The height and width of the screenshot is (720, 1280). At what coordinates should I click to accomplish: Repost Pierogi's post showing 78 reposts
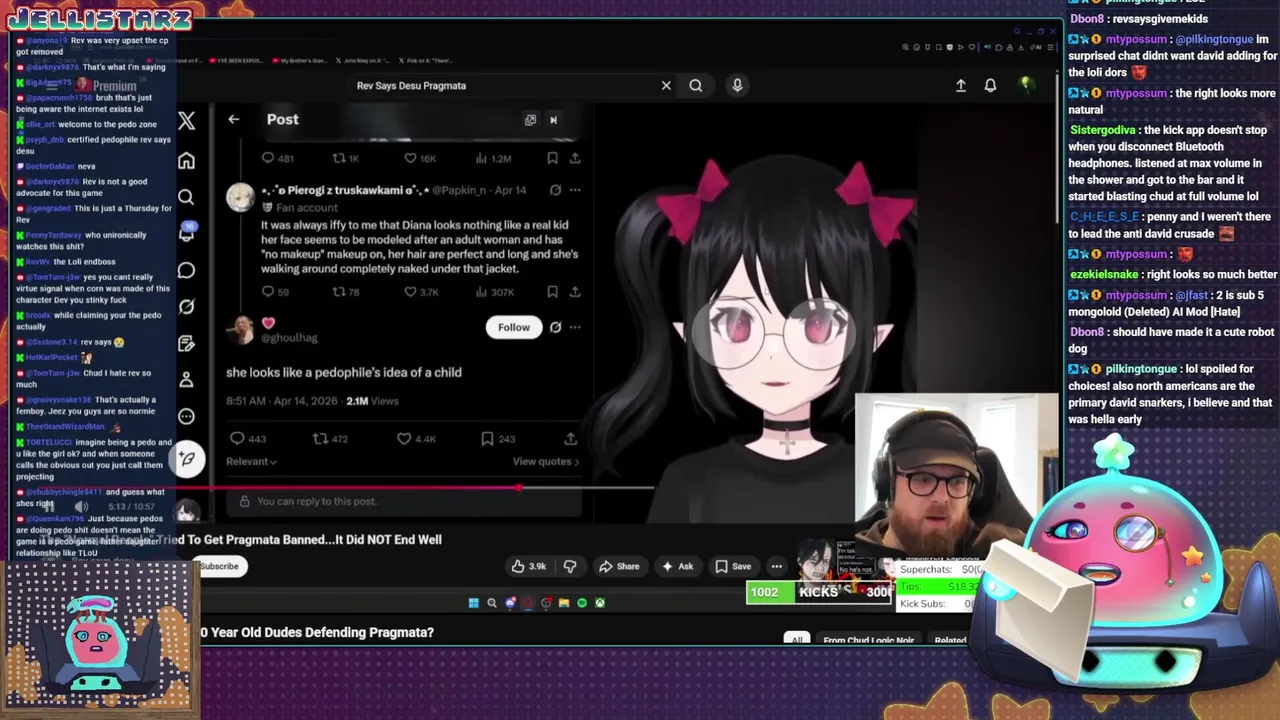345,292
